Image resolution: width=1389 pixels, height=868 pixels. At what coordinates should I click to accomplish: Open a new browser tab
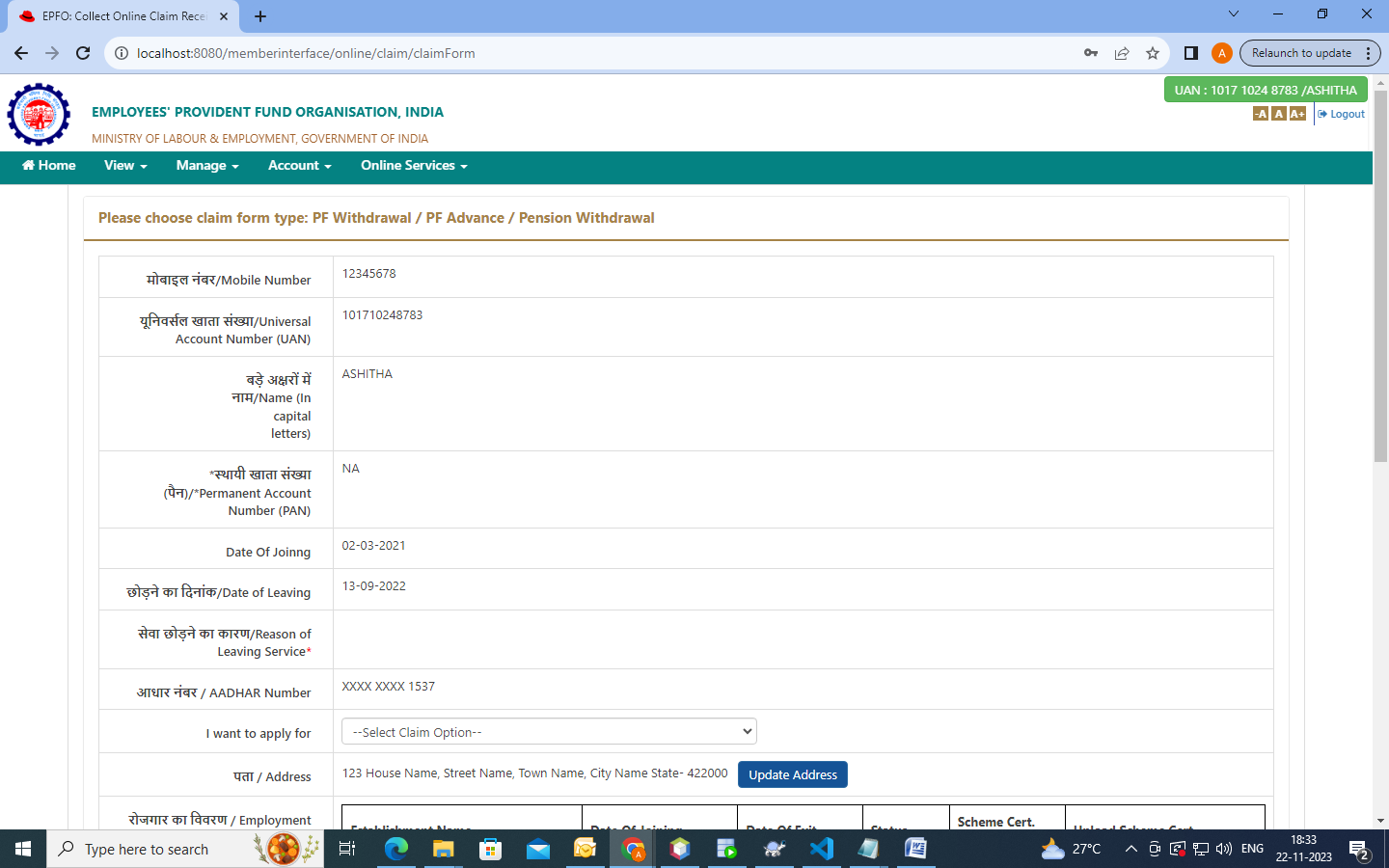pos(260,16)
